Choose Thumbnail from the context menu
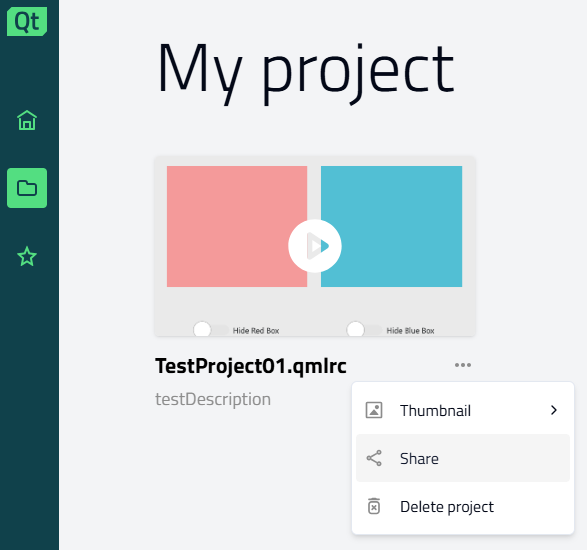 pos(463,410)
